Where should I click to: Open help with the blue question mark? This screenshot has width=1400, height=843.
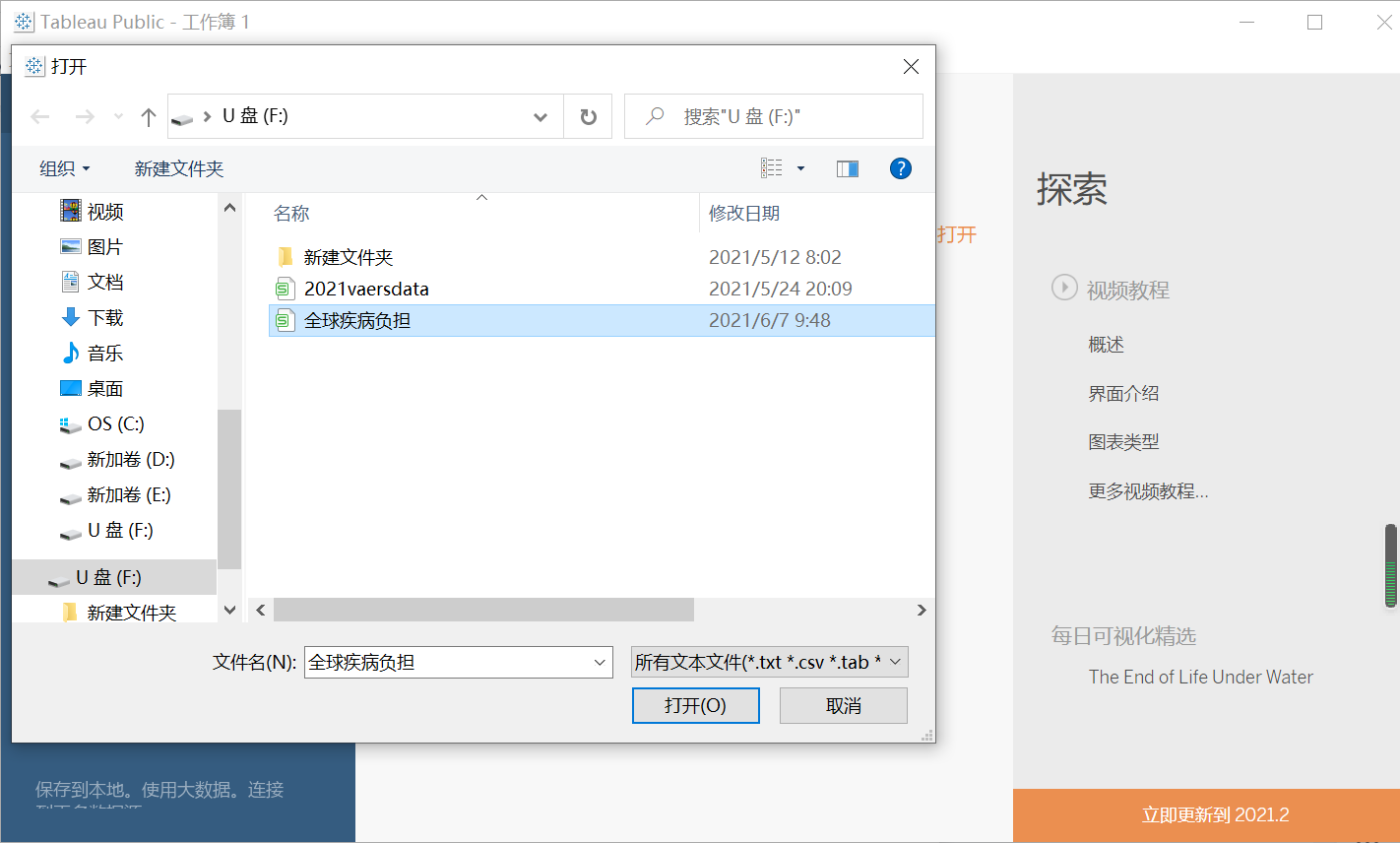point(900,168)
